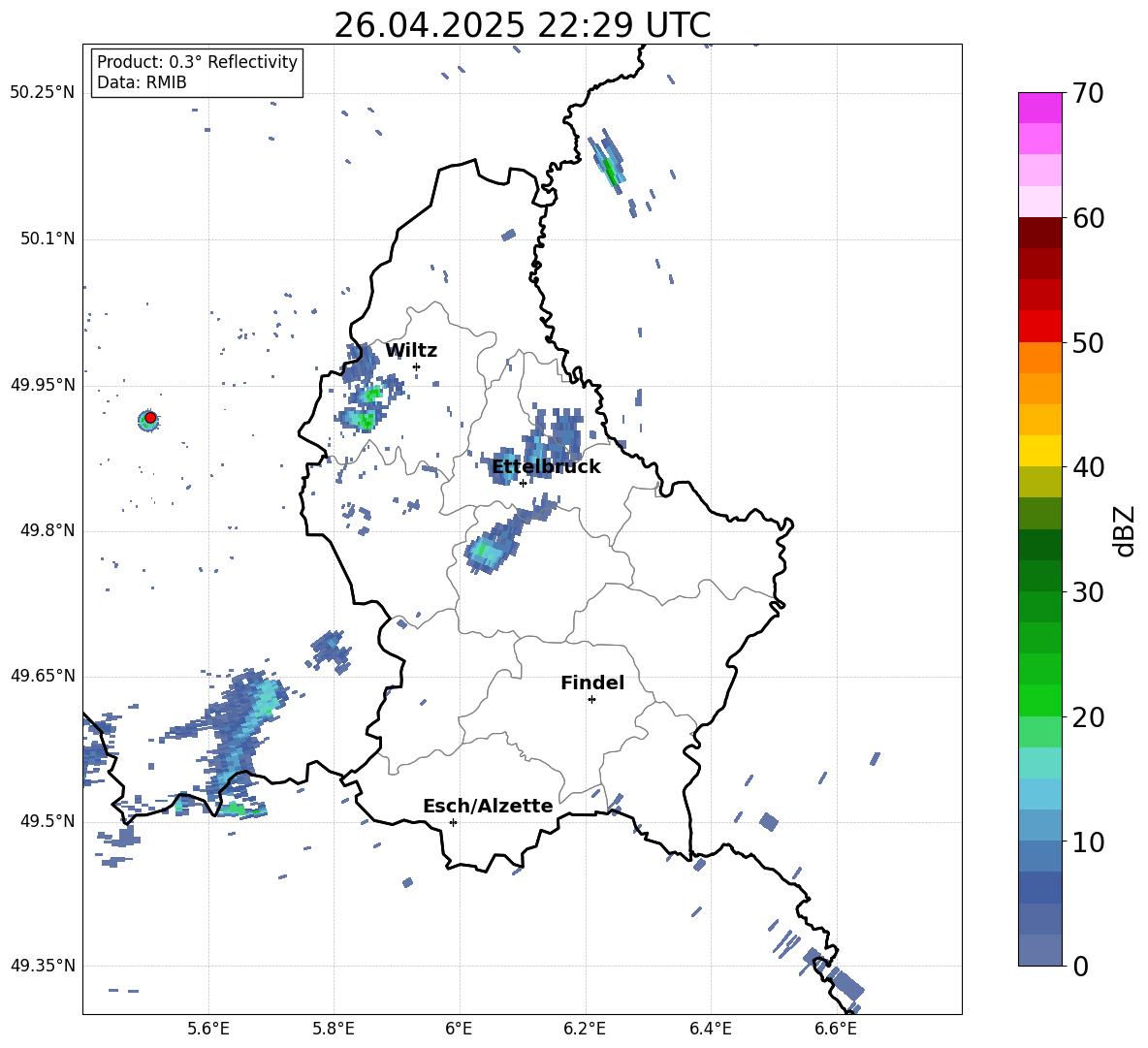The width and height of the screenshot is (1148, 1048).
Task: Click the 49.65°N latitude label
Action: coord(43,676)
